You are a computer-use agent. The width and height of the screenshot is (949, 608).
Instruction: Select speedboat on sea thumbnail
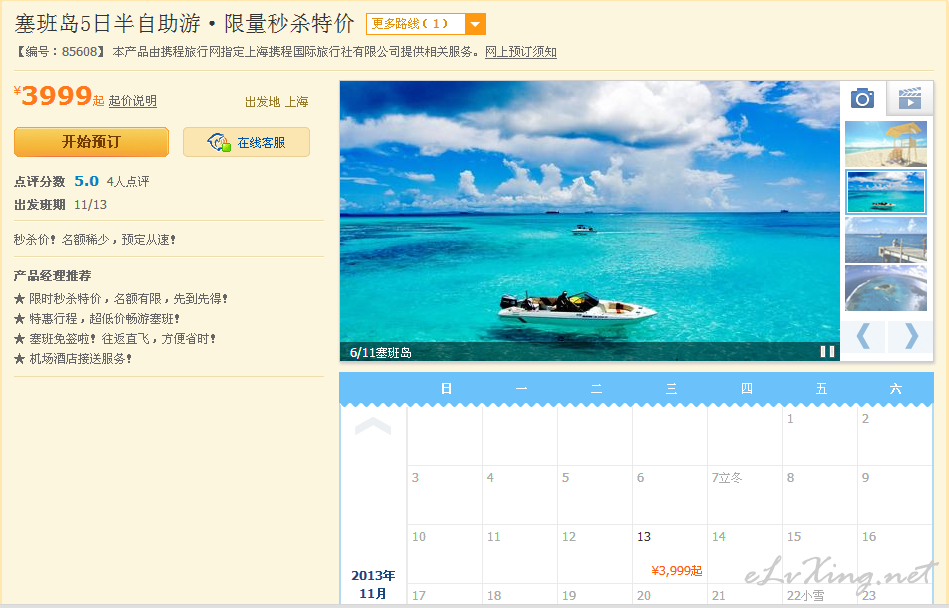tap(885, 192)
